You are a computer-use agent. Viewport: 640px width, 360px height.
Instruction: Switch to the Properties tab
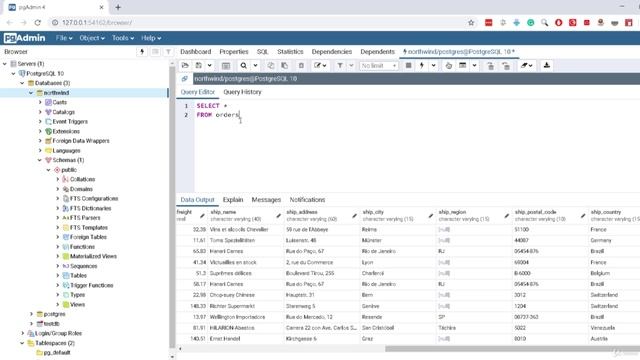pos(234,51)
